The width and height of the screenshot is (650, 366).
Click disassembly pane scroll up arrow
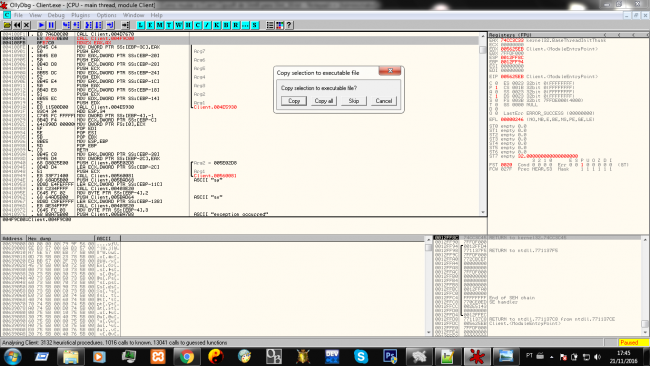click(483, 36)
